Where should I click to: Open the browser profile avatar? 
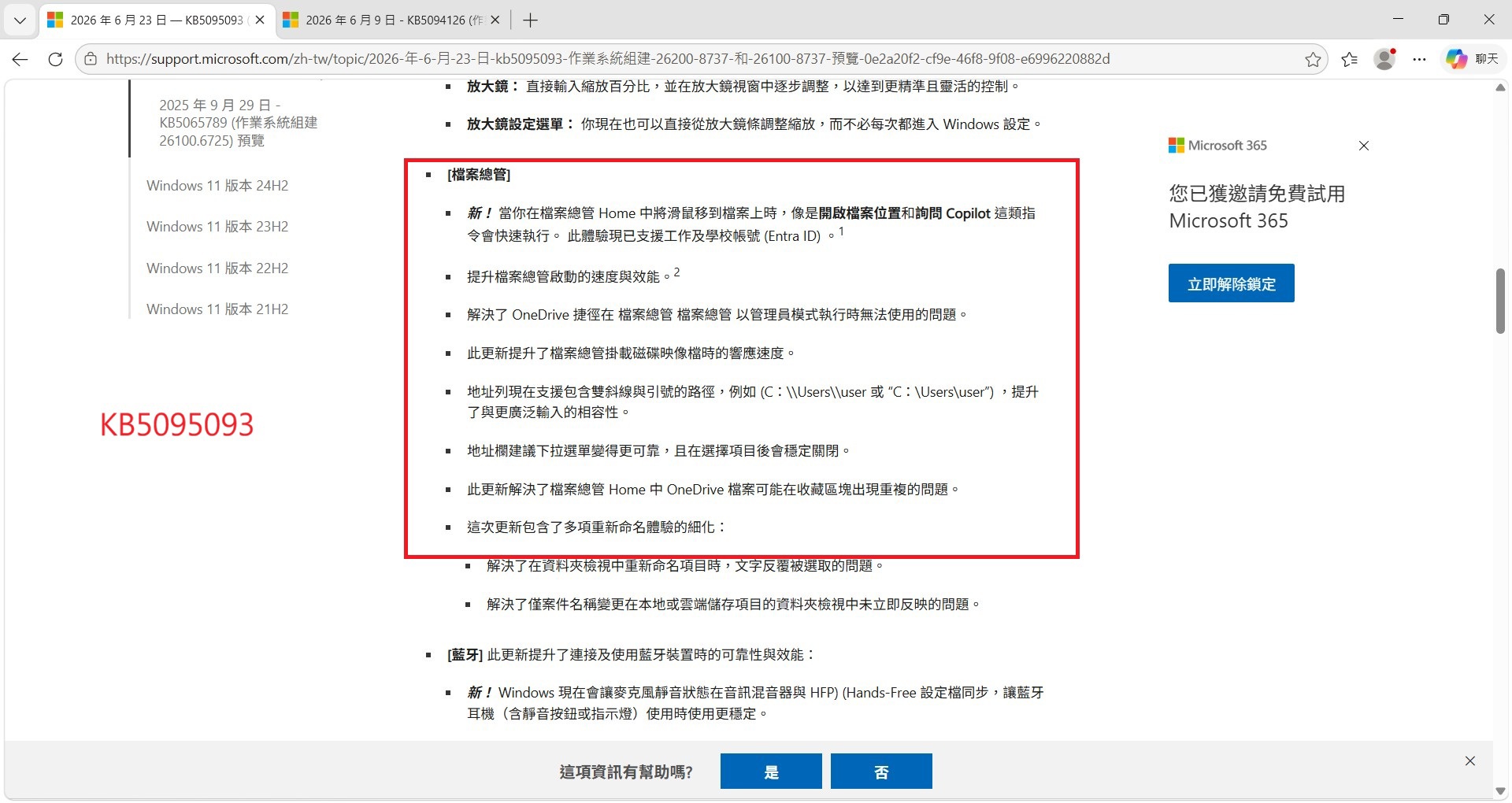(1384, 59)
